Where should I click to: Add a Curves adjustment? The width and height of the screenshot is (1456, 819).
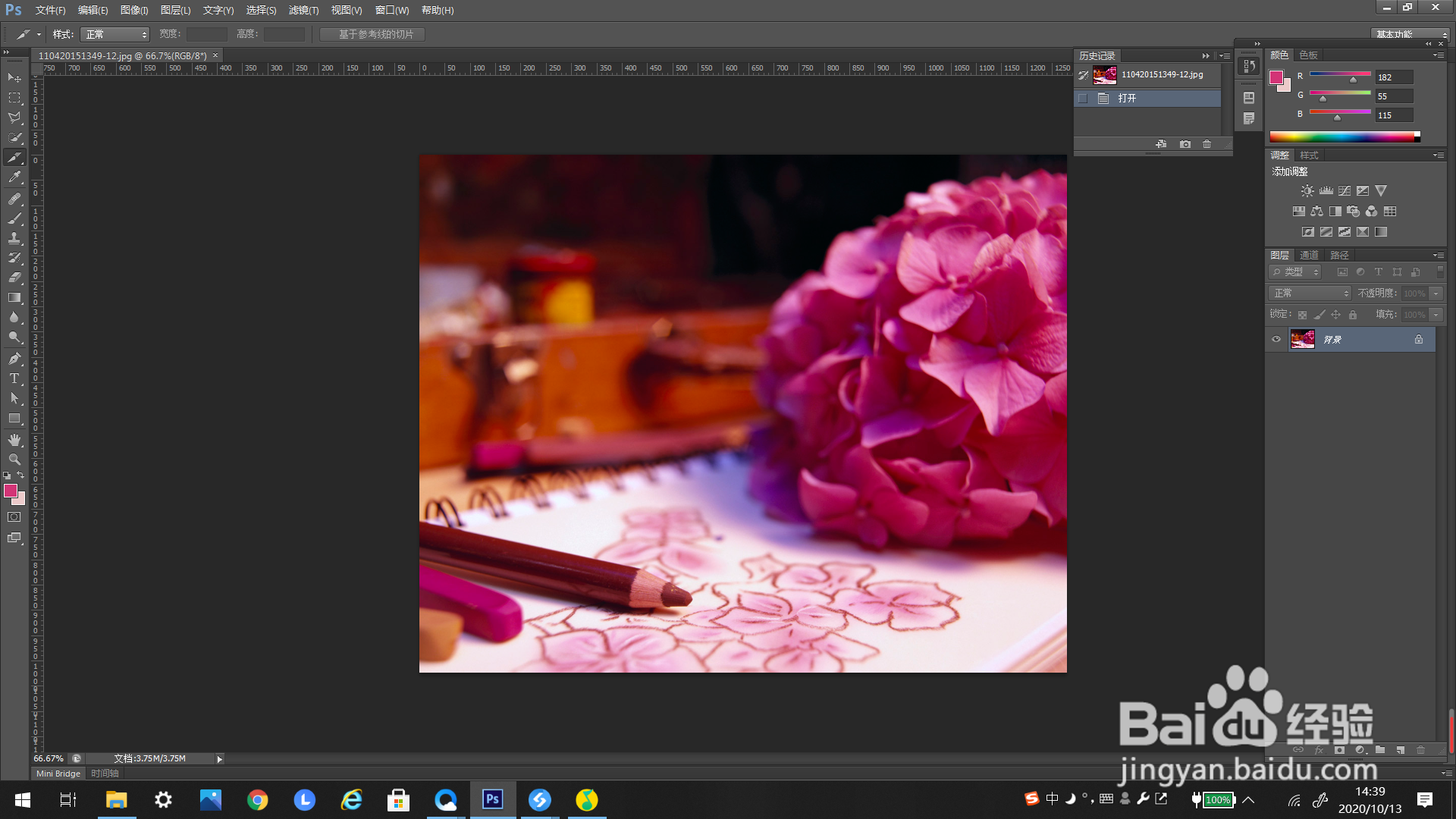pos(1345,191)
